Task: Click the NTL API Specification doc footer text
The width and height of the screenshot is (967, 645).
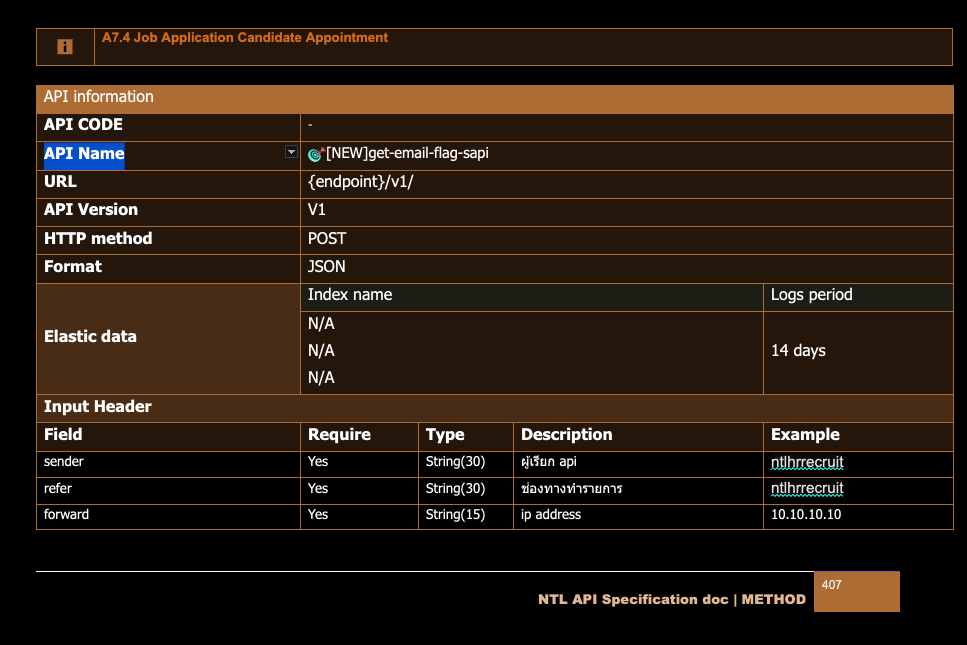Action: click(671, 600)
